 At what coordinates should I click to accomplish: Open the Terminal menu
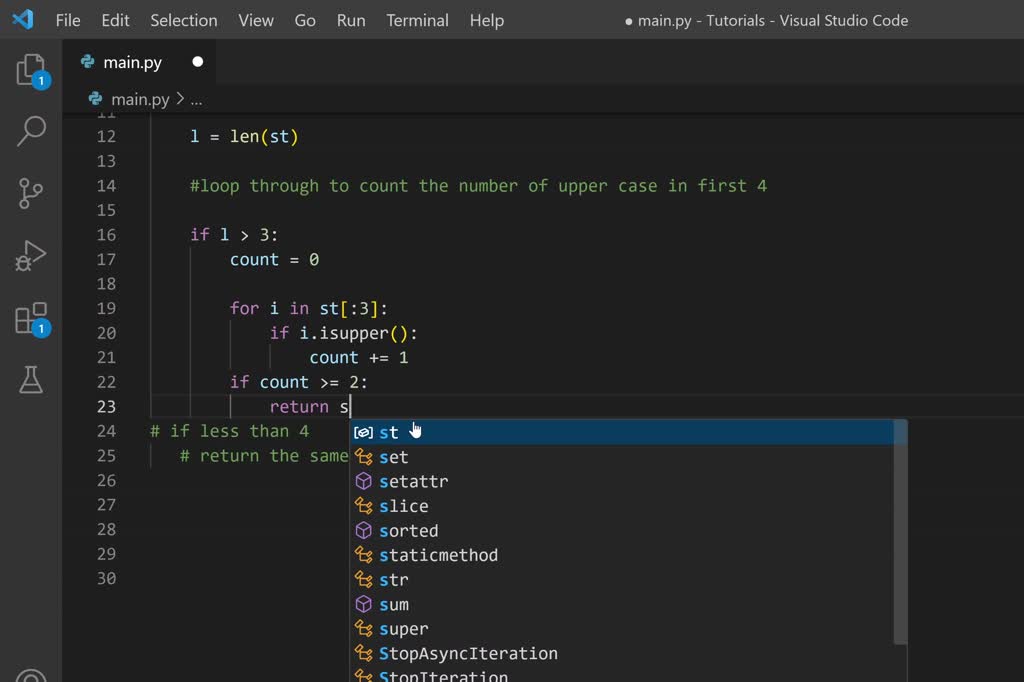(417, 20)
